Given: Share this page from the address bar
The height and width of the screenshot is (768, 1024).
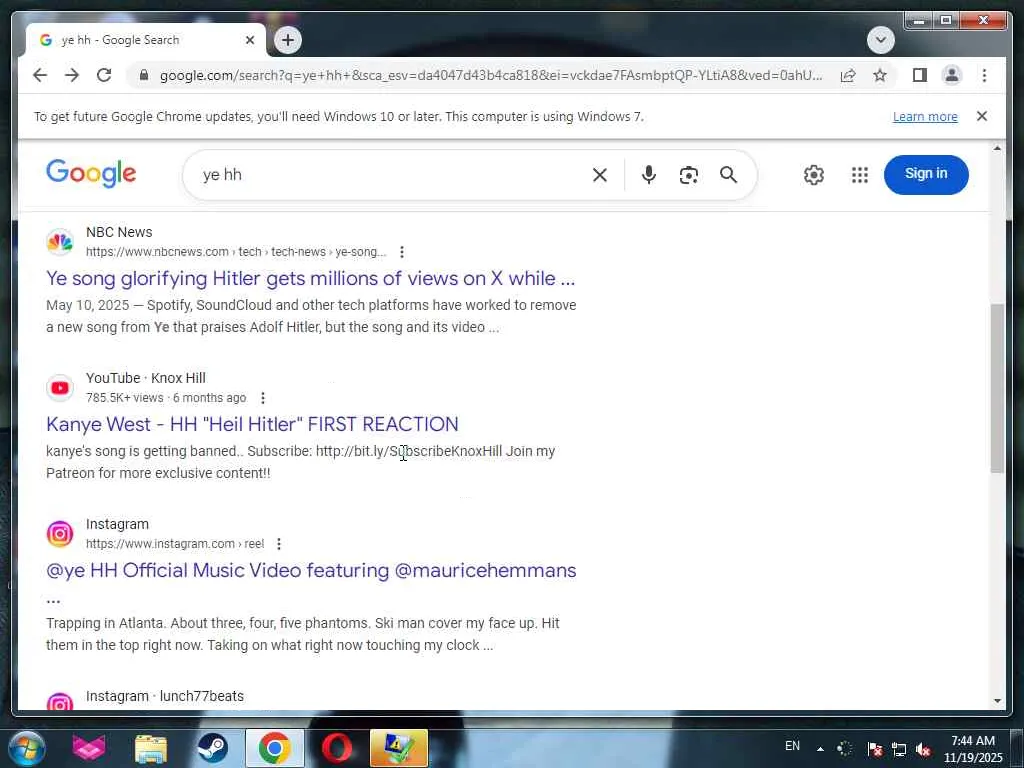Looking at the screenshot, I should coord(848,75).
